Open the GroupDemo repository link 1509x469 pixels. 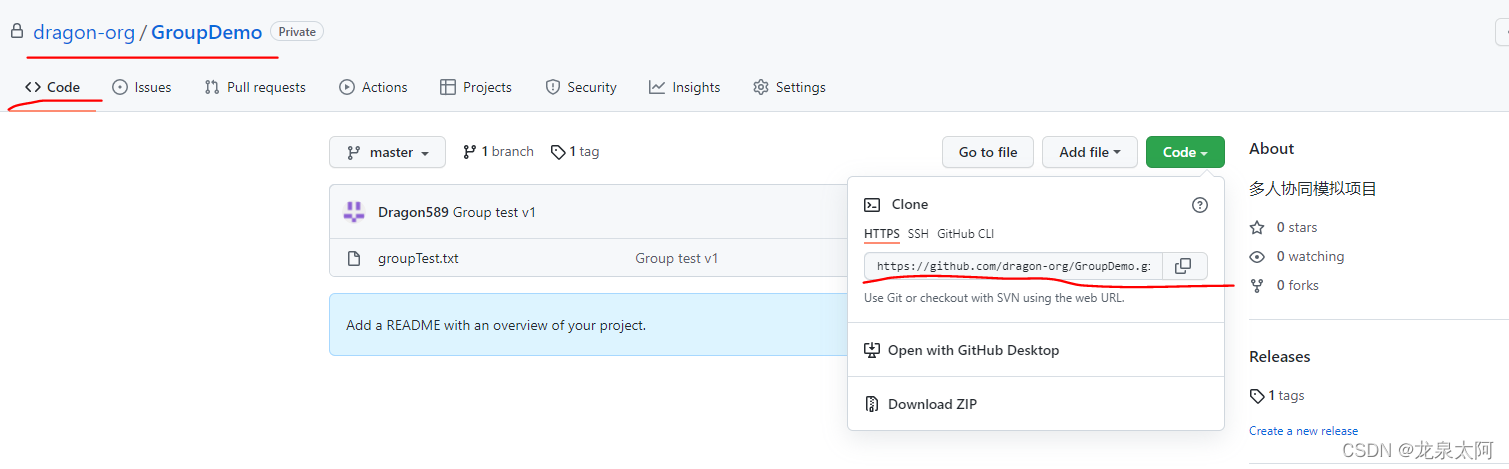(207, 32)
